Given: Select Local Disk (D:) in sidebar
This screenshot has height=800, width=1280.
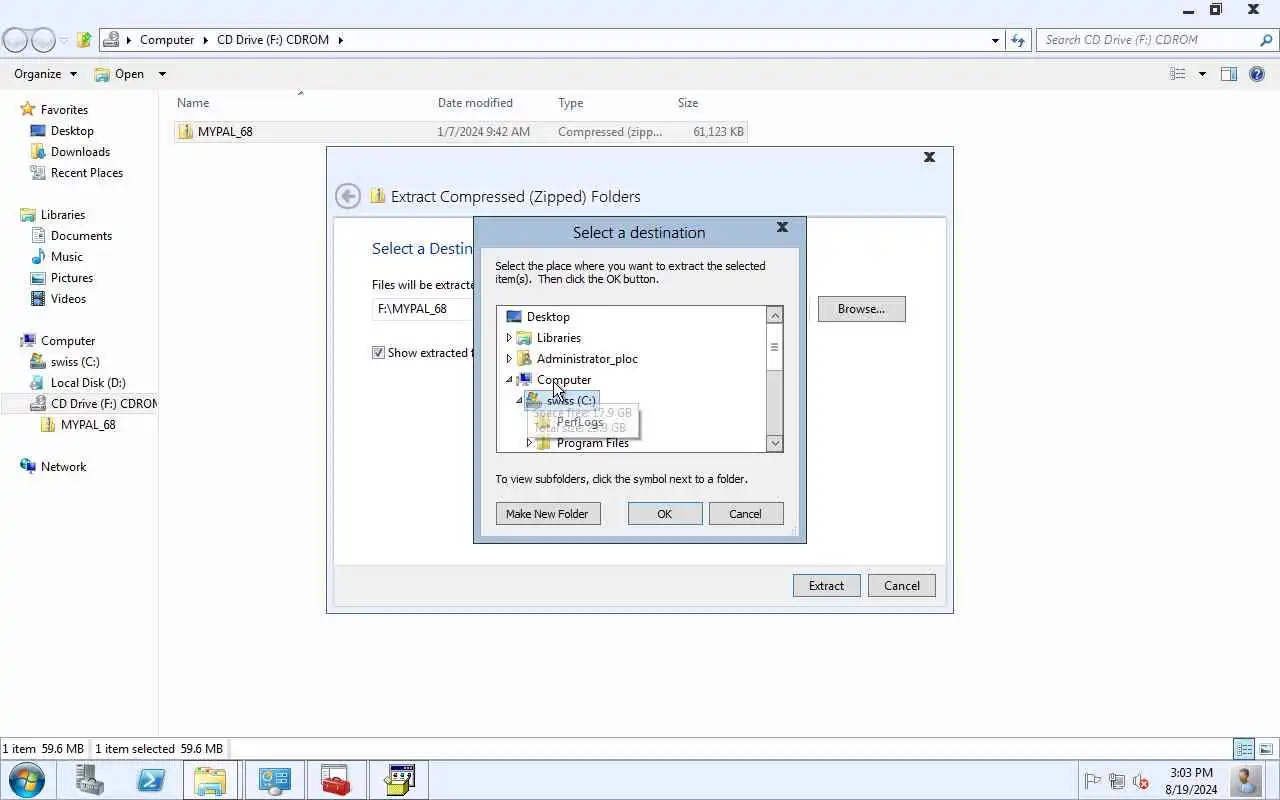Looking at the screenshot, I should (88, 383).
